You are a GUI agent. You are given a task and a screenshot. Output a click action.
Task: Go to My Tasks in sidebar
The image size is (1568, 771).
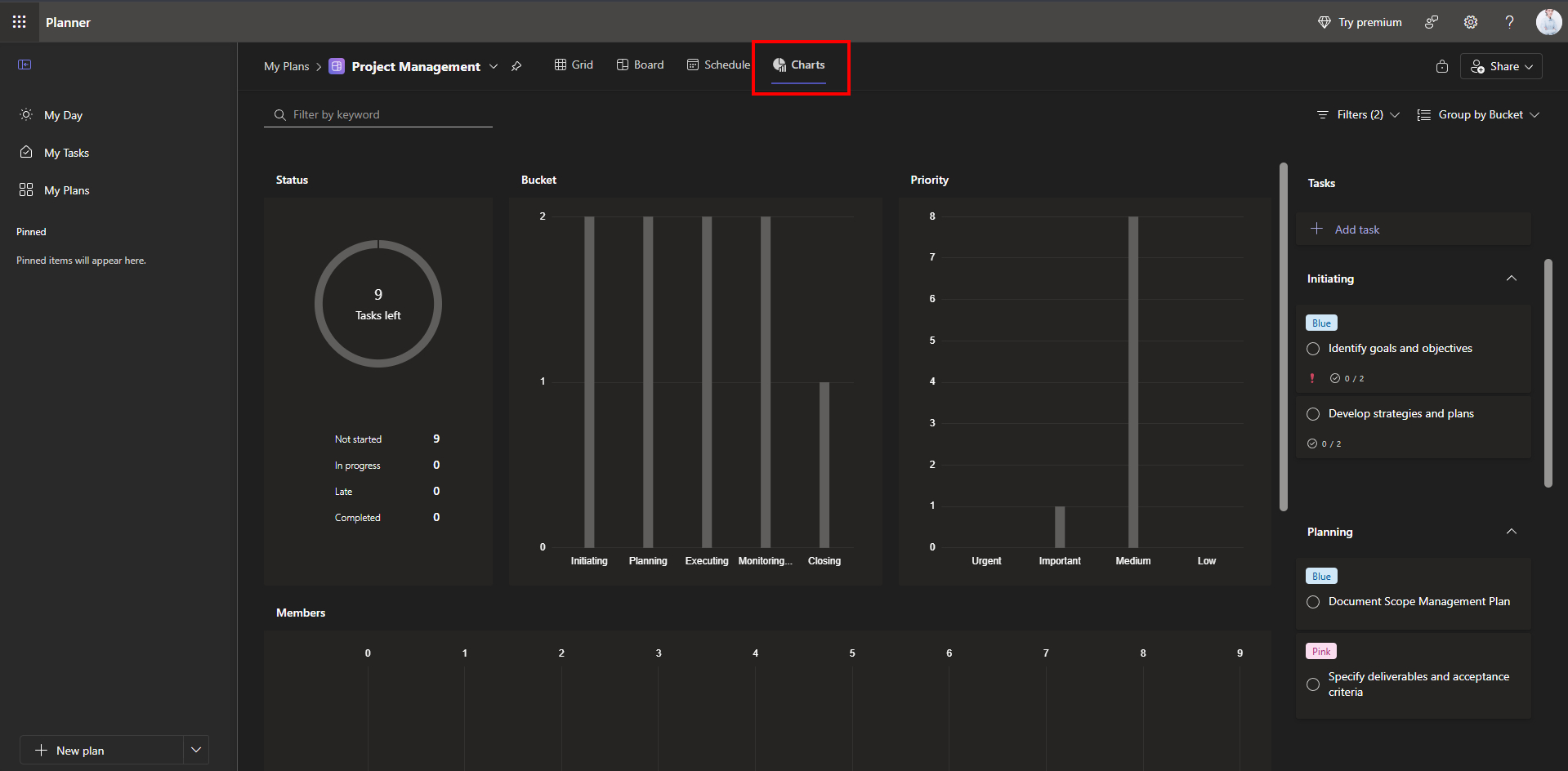[66, 153]
